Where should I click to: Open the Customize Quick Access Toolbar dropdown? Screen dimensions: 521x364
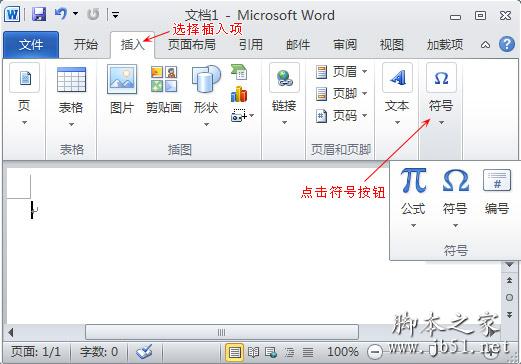pyautogui.click(x=115, y=15)
